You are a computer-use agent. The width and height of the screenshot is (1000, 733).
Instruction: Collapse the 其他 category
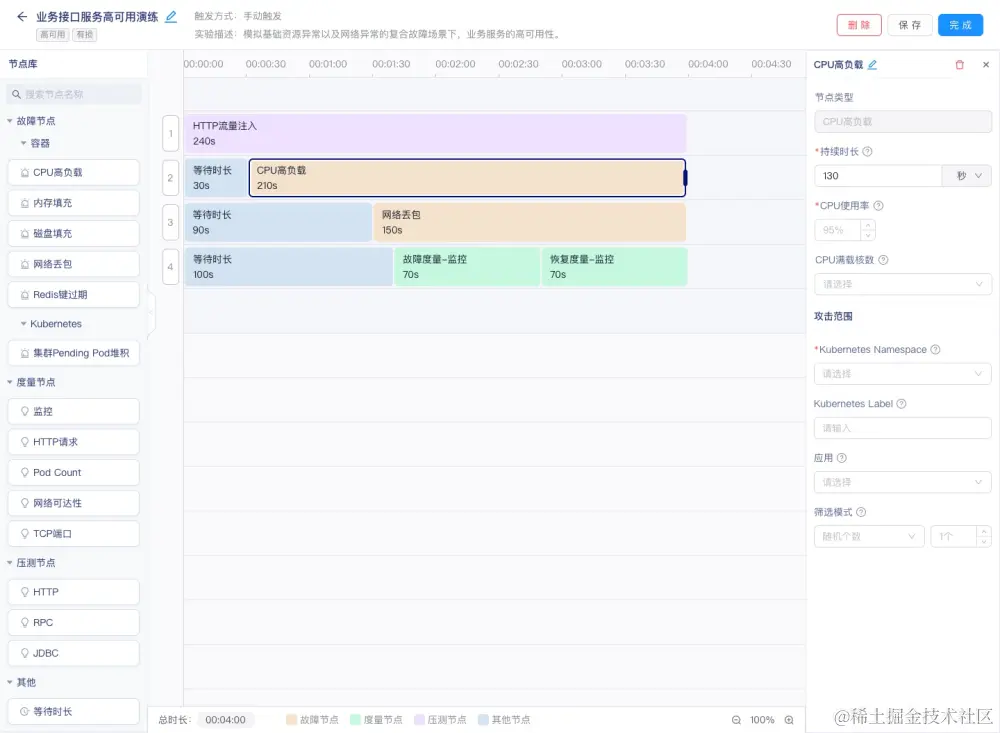coord(10,682)
